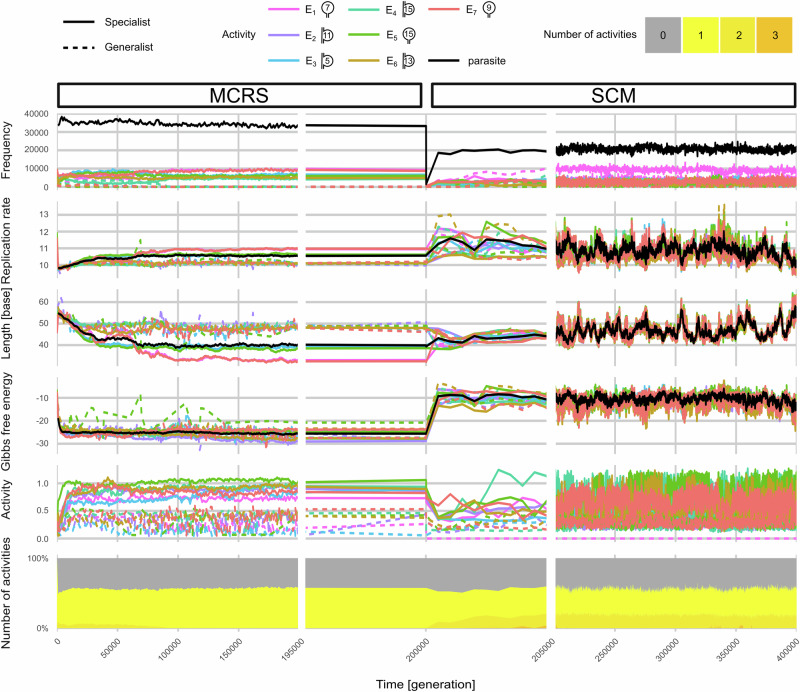Click the 'Specialist' legend text

click(128, 22)
